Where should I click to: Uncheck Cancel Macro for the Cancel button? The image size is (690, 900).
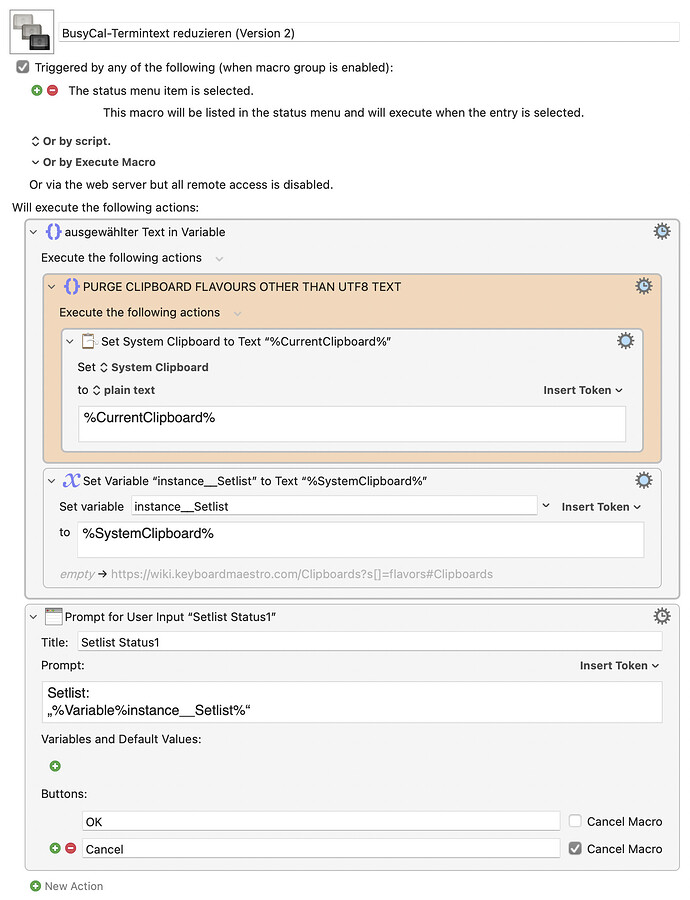[575, 849]
